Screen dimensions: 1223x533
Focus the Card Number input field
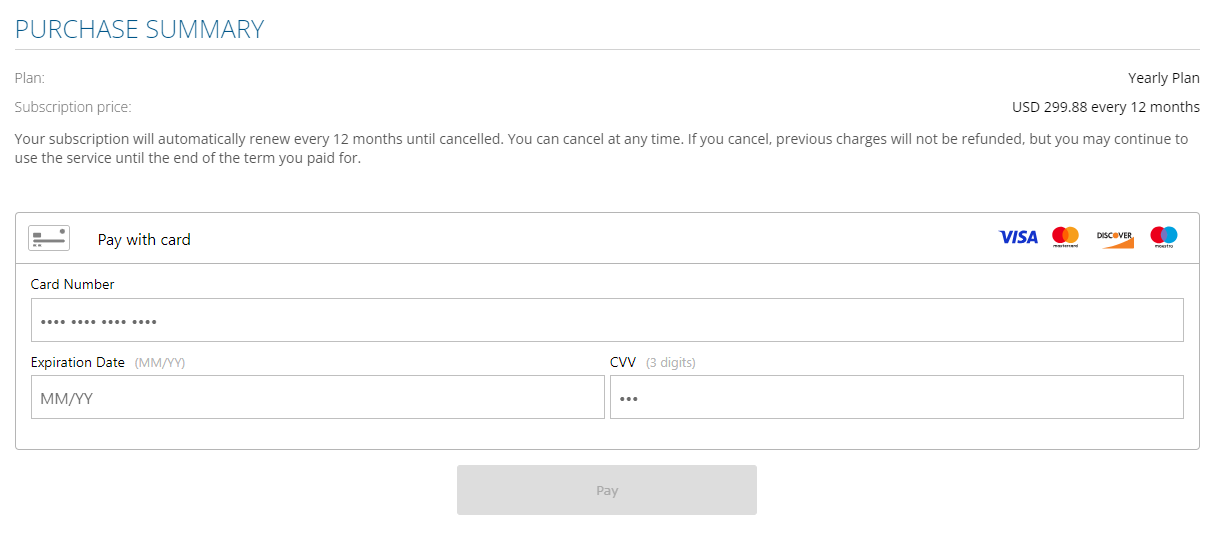click(607, 320)
